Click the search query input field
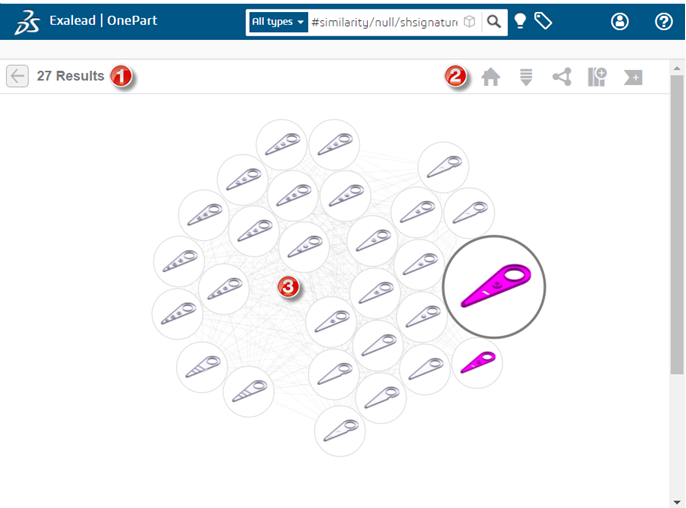 (x=384, y=22)
